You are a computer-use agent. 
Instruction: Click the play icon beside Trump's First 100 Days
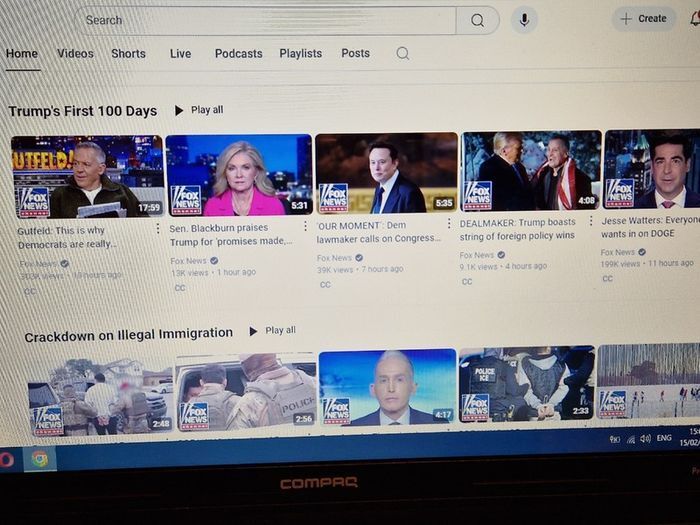pos(179,110)
